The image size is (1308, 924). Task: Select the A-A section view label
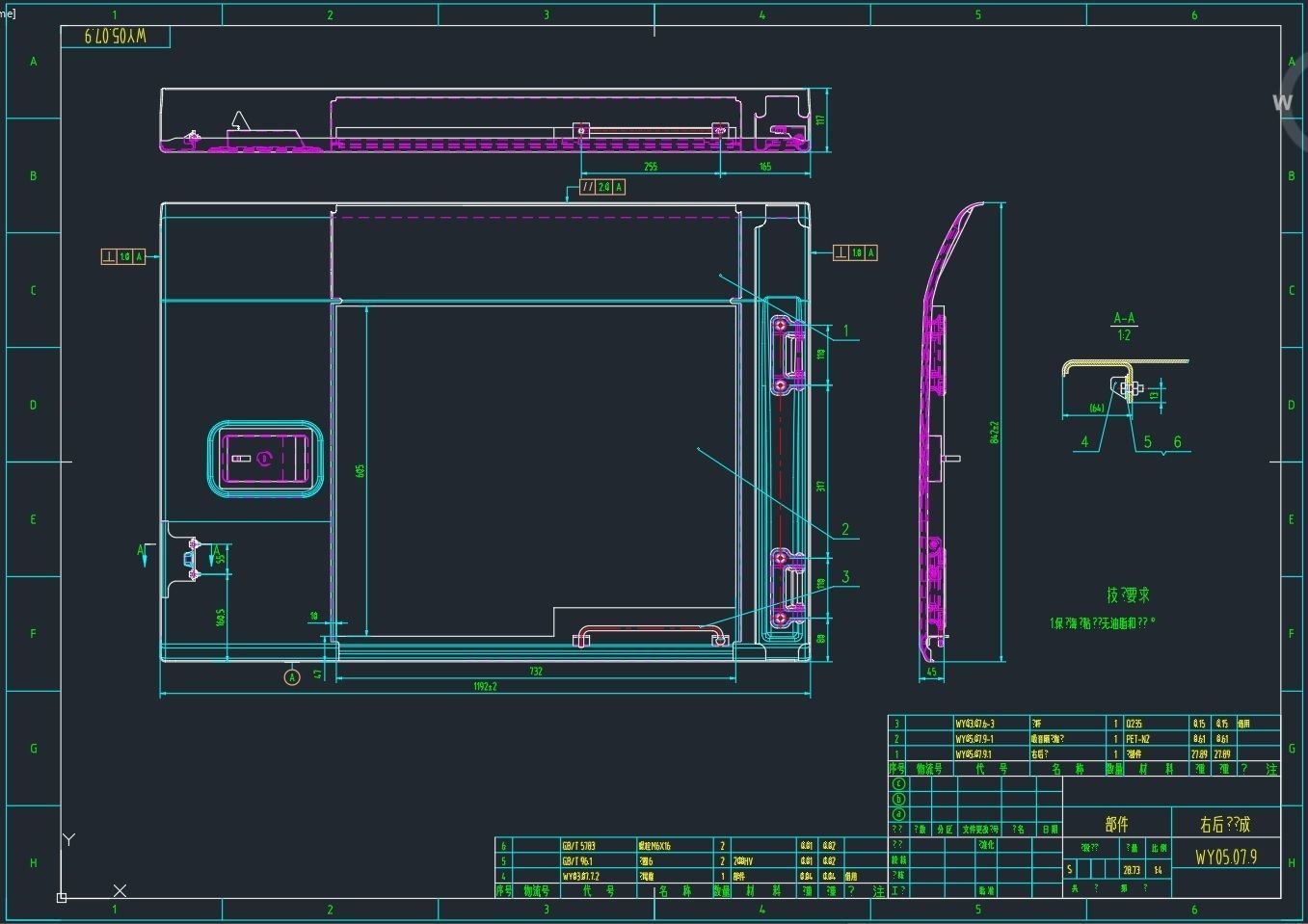pos(1124,318)
